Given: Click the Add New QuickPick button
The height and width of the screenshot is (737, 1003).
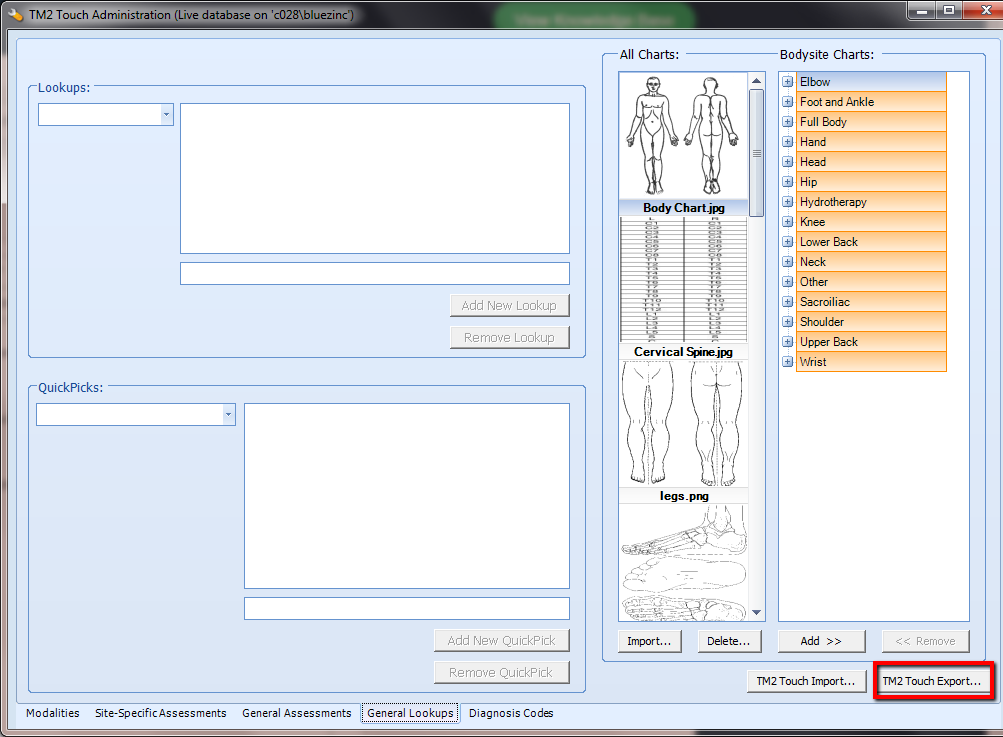Looking at the screenshot, I should click(502, 640).
